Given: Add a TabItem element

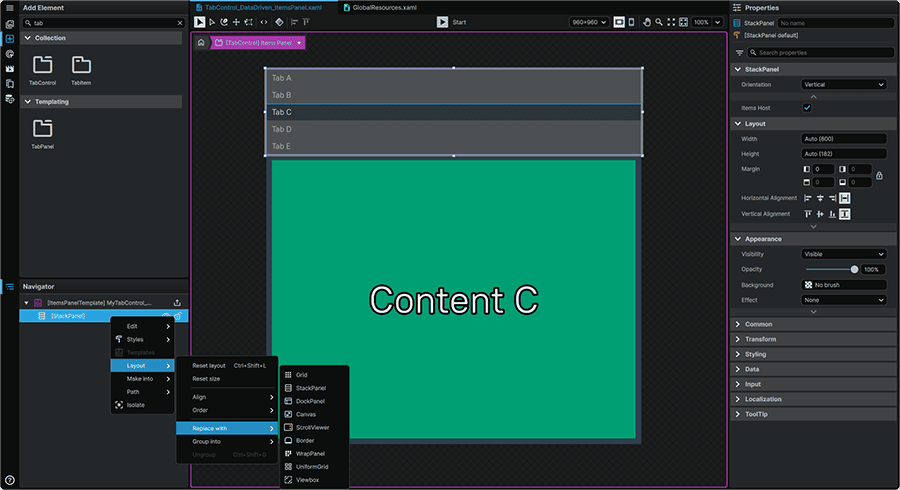Looking at the screenshot, I should 81,70.
